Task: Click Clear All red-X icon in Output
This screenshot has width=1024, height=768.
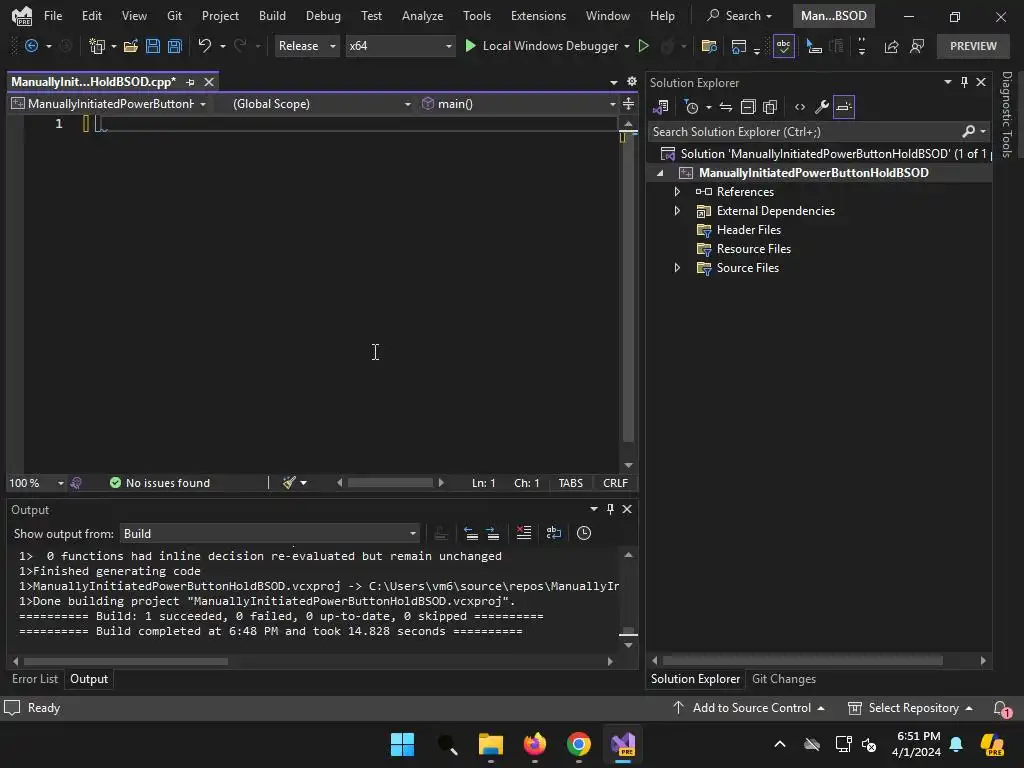Action: pyautogui.click(x=524, y=534)
